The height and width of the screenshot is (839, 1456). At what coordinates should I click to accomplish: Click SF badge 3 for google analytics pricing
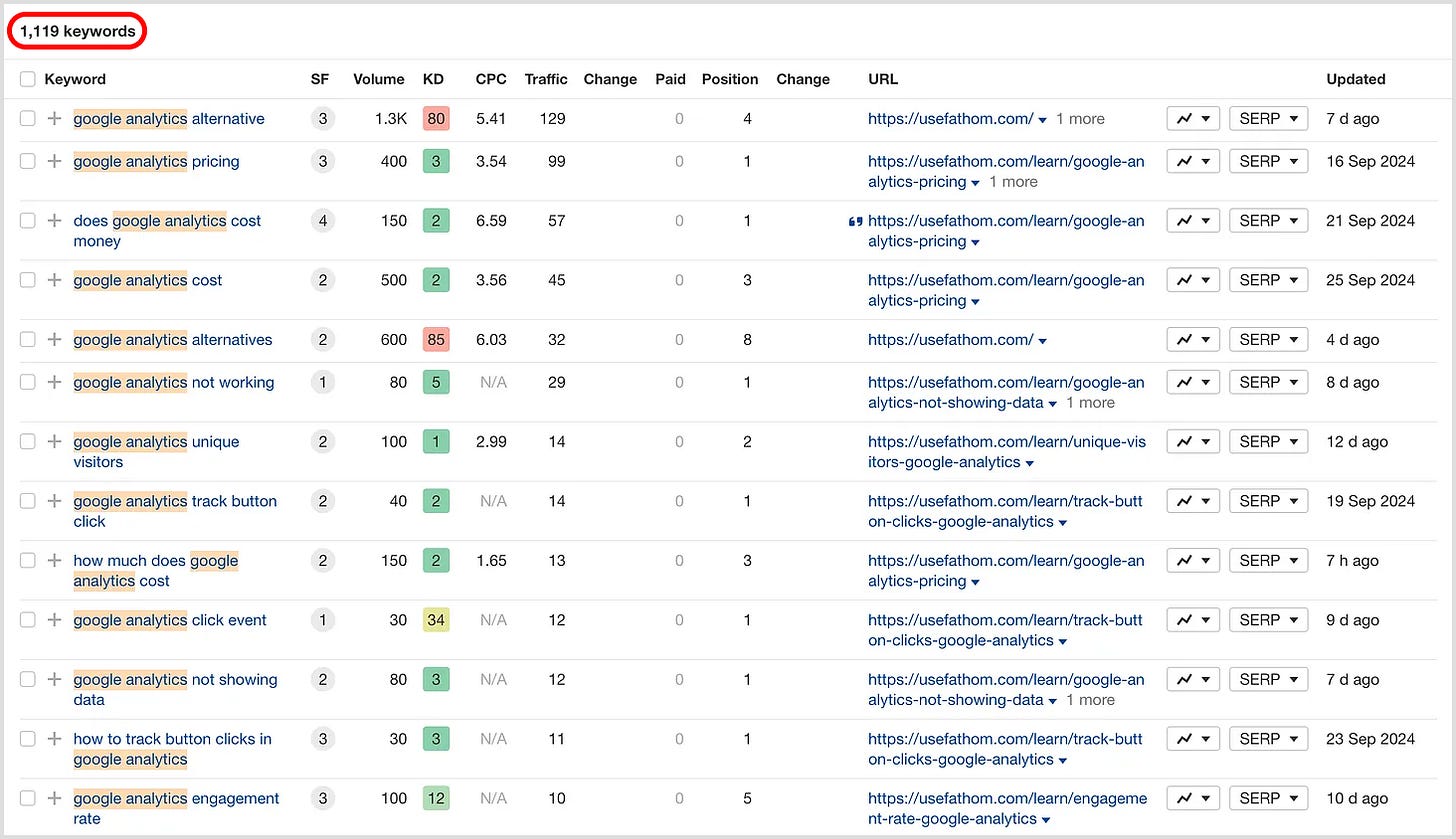pos(322,161)
